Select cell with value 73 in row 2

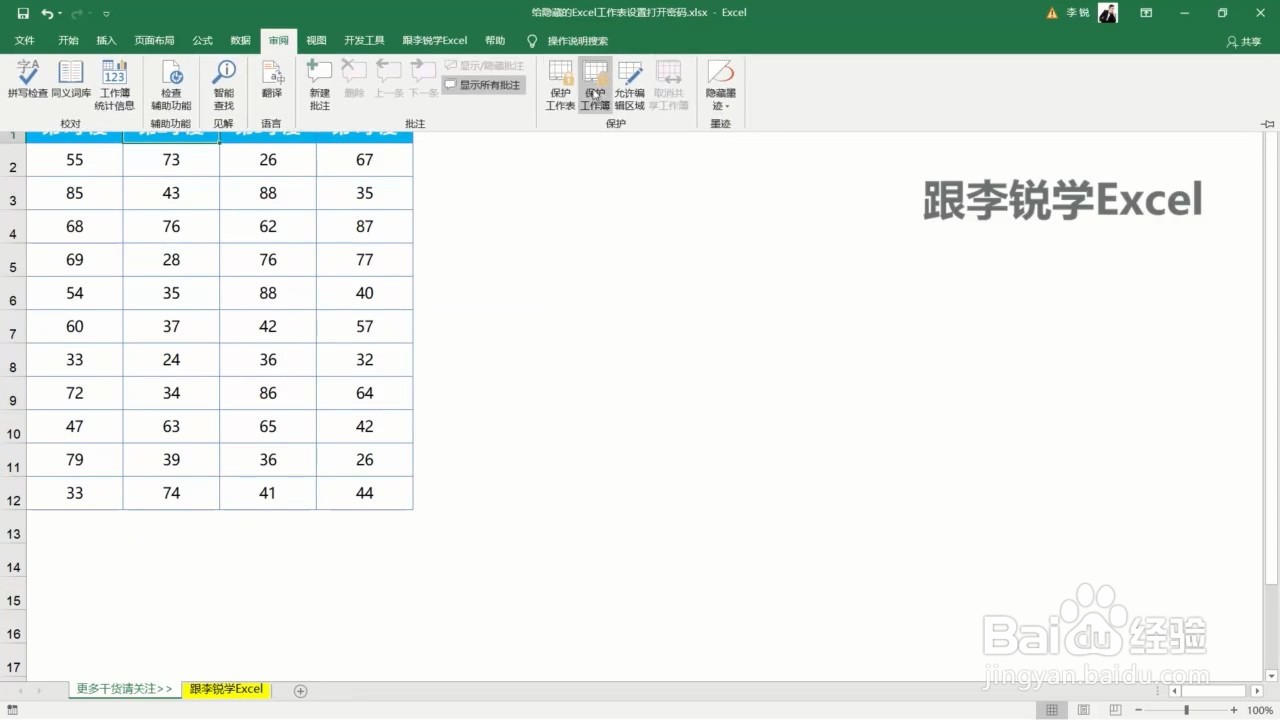[171, 160]
